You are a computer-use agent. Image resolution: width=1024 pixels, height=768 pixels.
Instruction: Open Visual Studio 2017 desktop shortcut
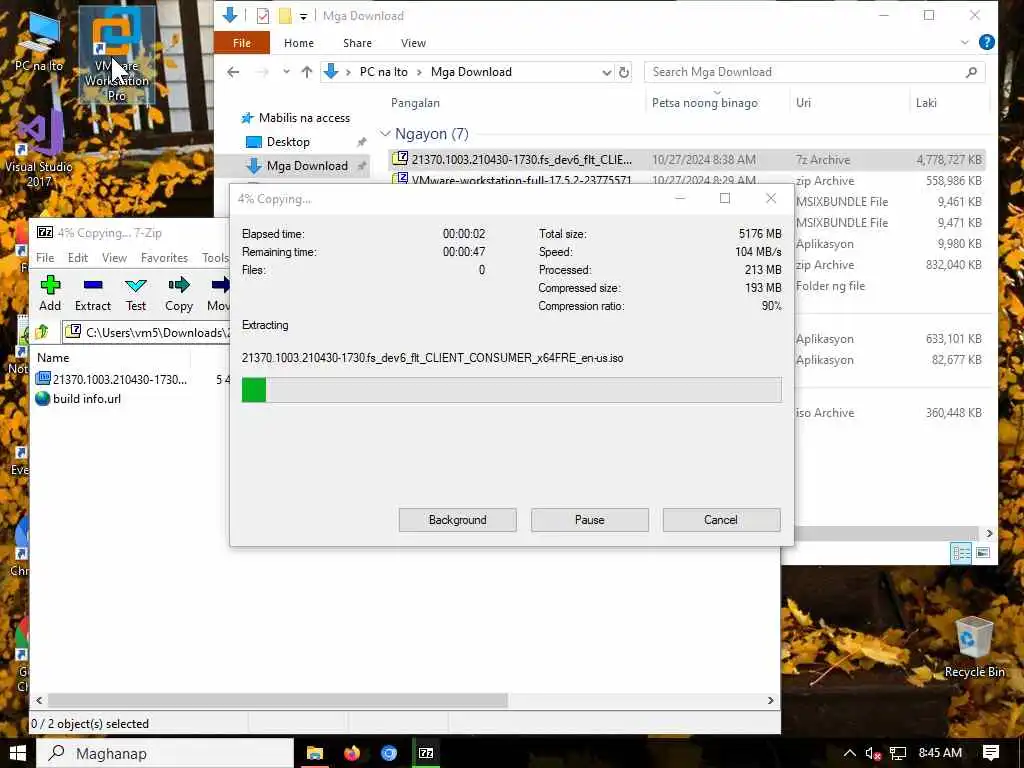pyautogui.click(x=39, y=149)
